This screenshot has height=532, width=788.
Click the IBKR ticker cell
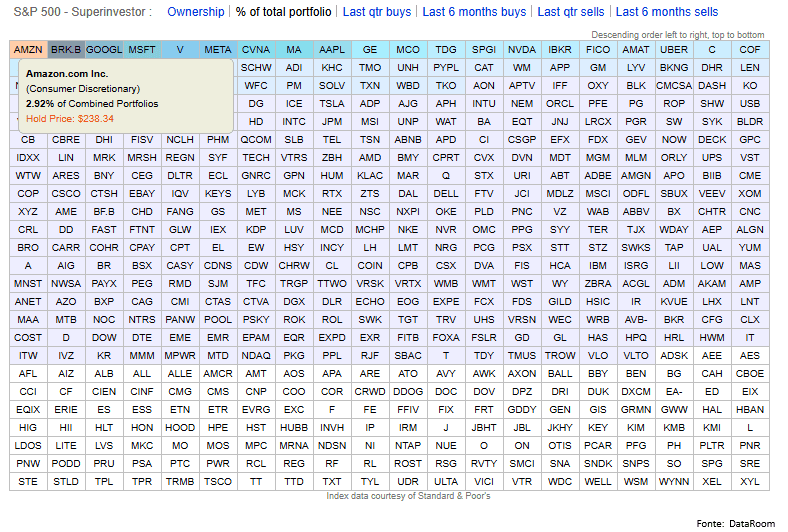pos(560,50)
